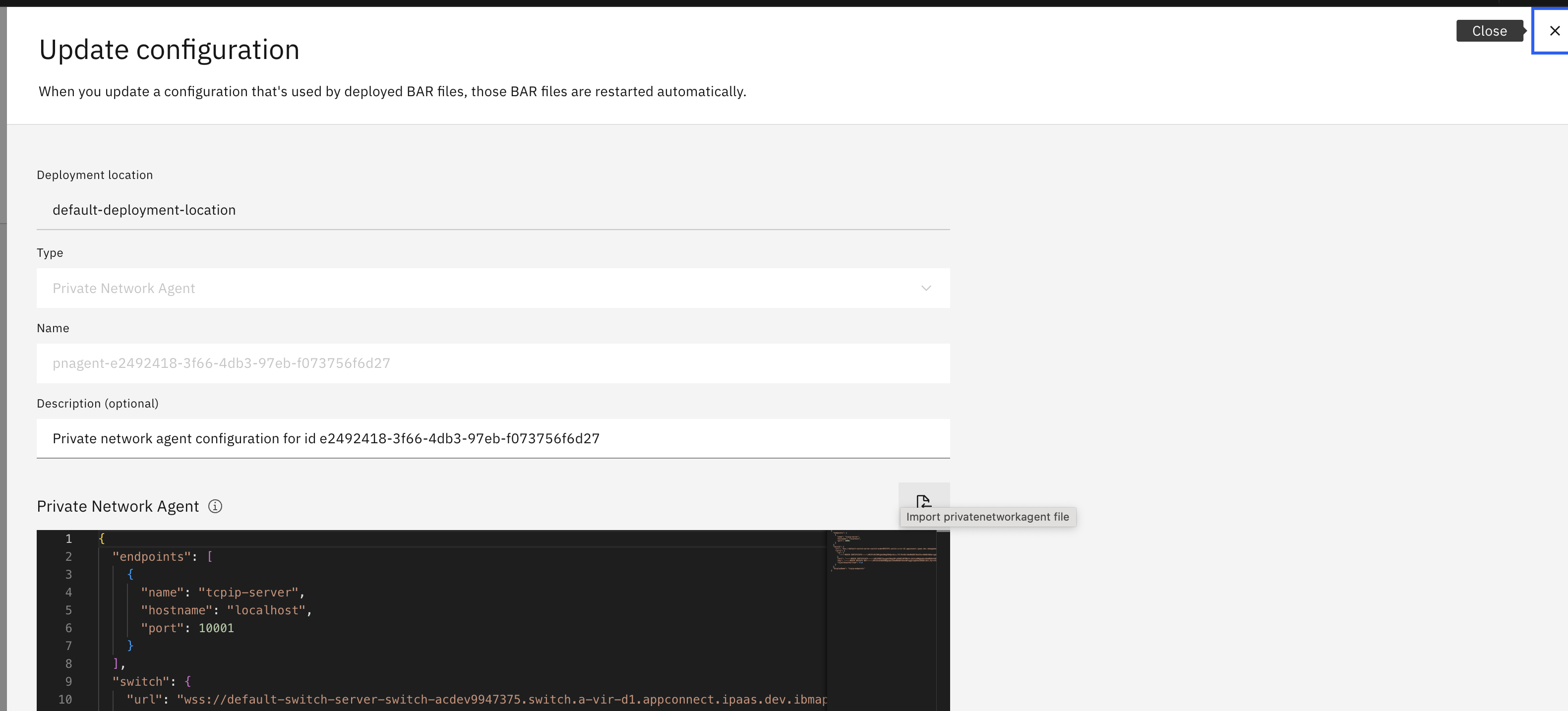Image resolution: width=1568 pixels, height=711 pixels.
Task: Click the "switch" key on line 9
Action: [141, 682]
